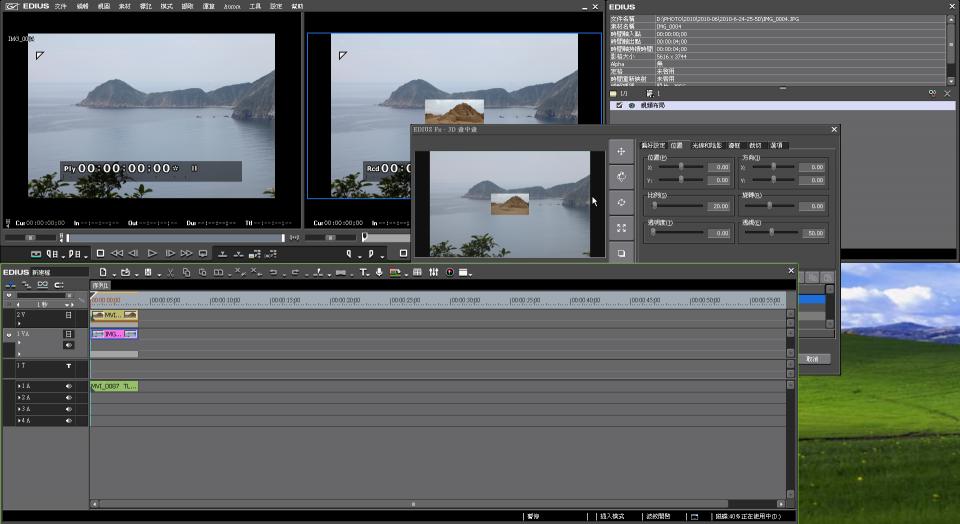Image resolution: width=960 pixels, height=524 pixels.
Task: Expand track 1 A disclosure triangle
Action: pyautogui.click(x=19, y=385)
